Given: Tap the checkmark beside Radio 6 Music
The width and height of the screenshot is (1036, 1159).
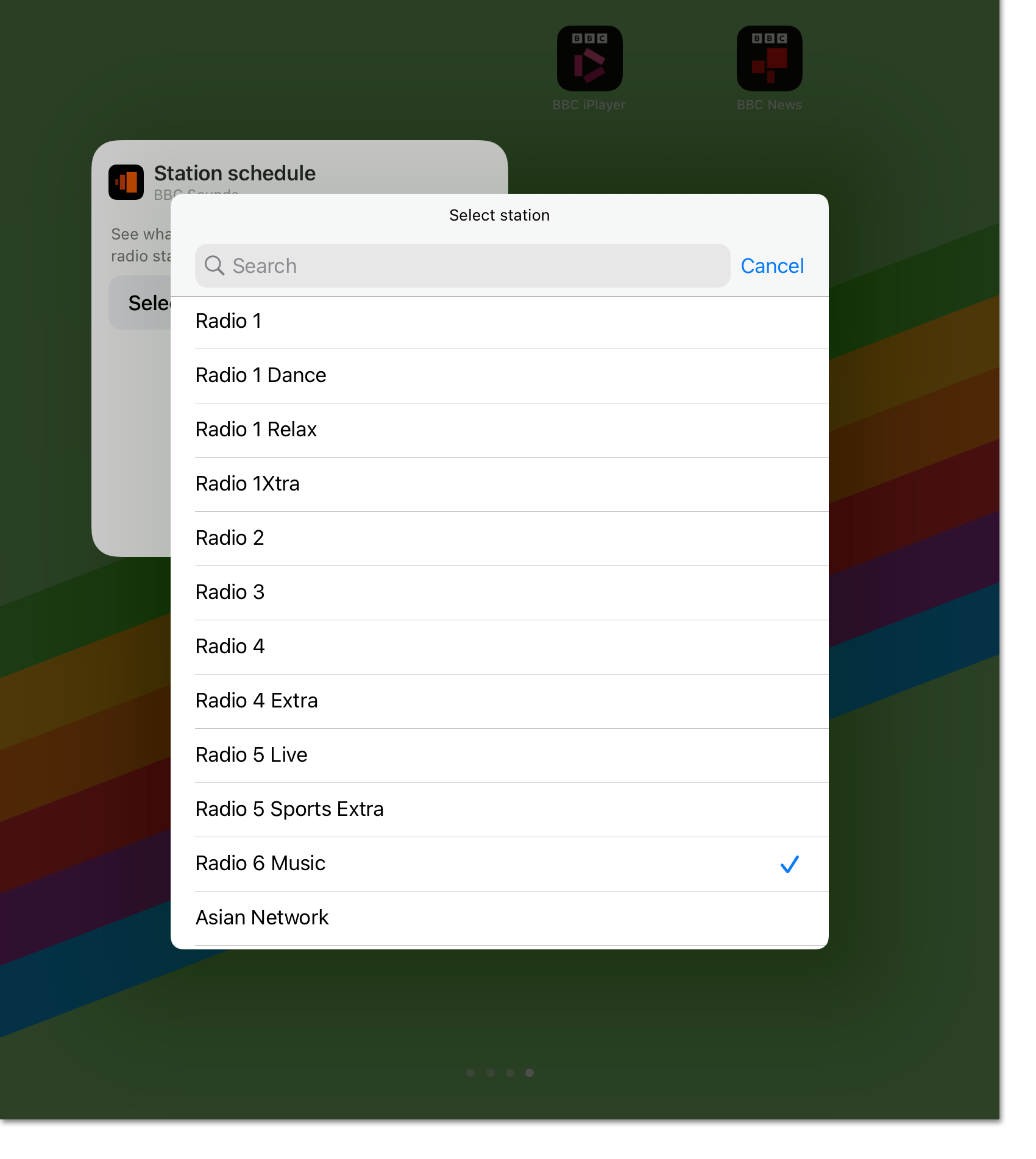Looking at the screenshot, I should 790,864.
